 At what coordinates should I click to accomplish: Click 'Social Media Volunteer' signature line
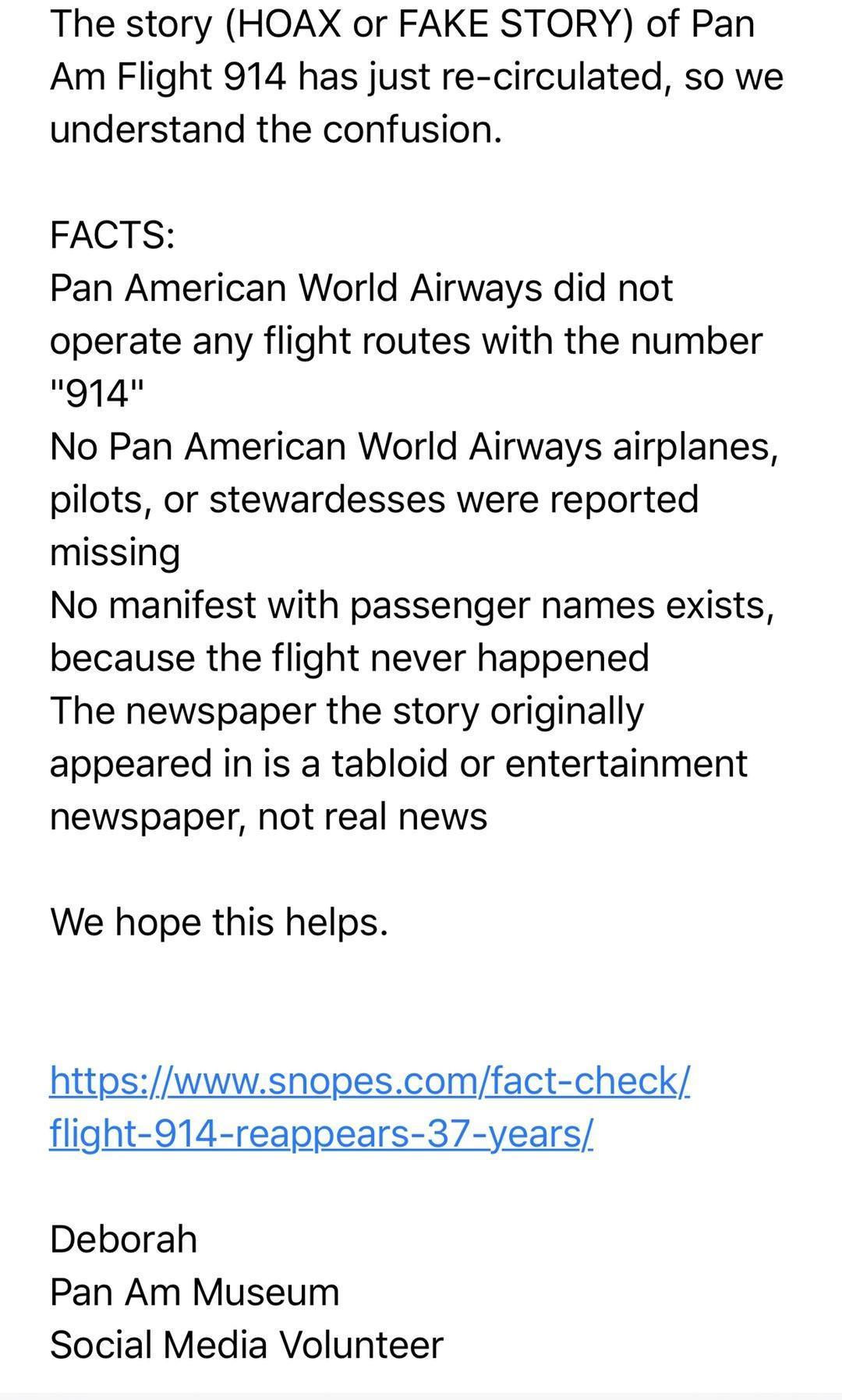tap(246, 1345)
